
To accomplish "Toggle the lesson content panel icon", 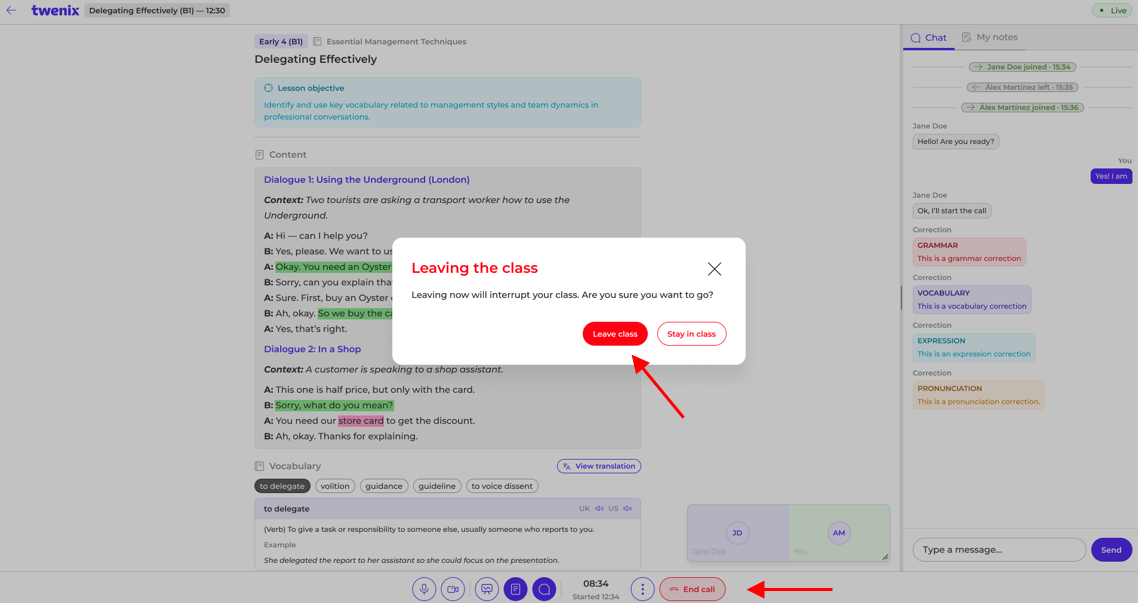I will (515, 589).
